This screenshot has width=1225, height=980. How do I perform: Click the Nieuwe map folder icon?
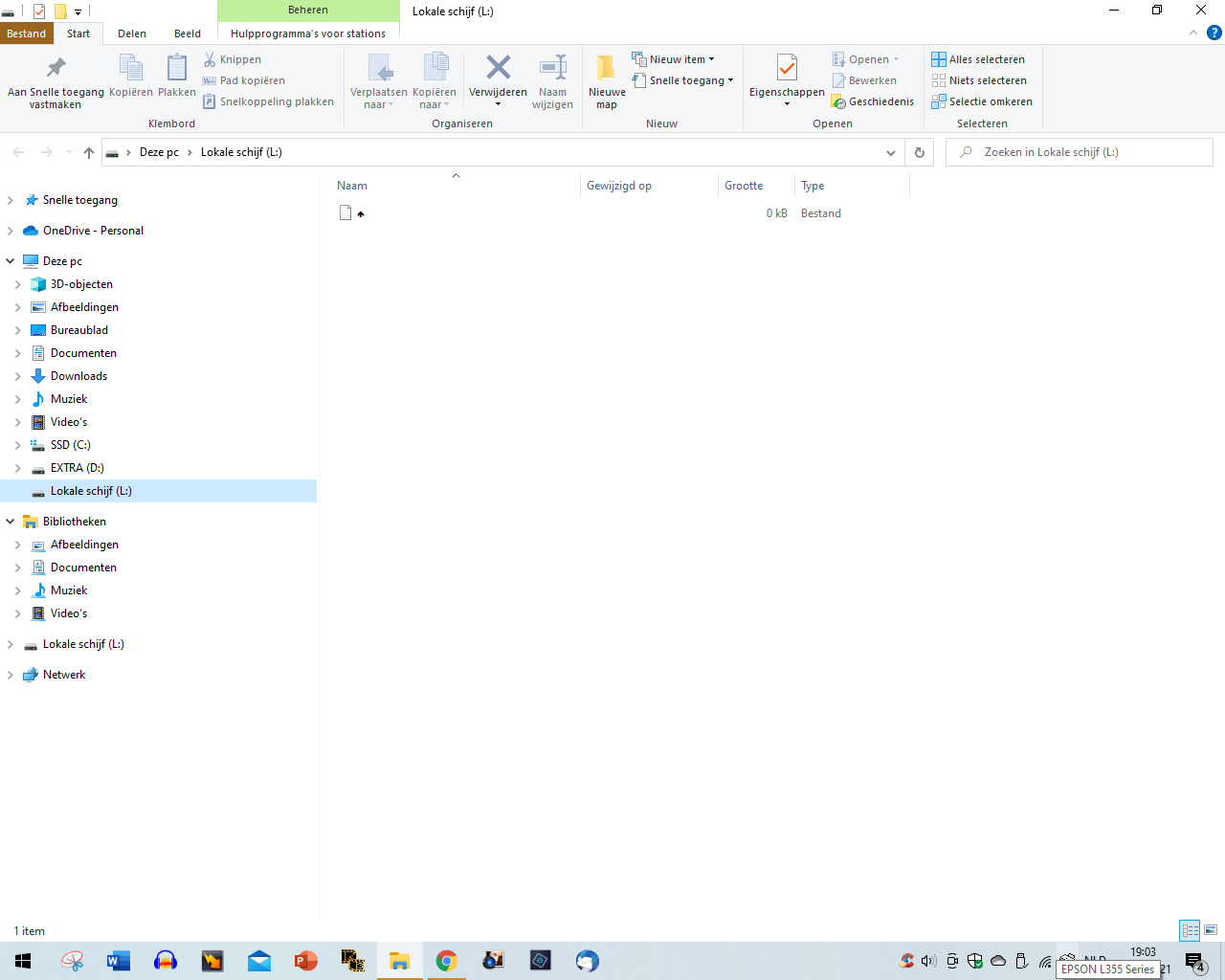(x=606, y=69)
